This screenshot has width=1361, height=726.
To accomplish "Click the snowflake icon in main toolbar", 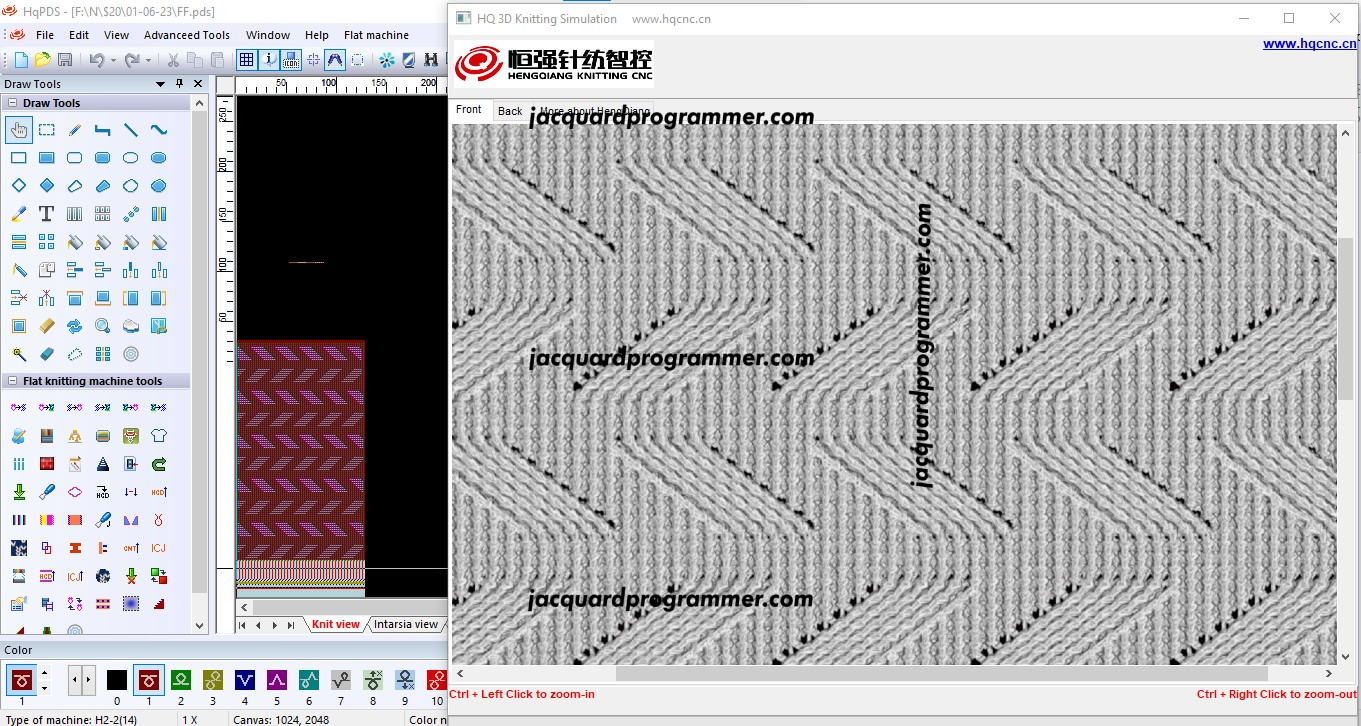I will coord(387,60).
